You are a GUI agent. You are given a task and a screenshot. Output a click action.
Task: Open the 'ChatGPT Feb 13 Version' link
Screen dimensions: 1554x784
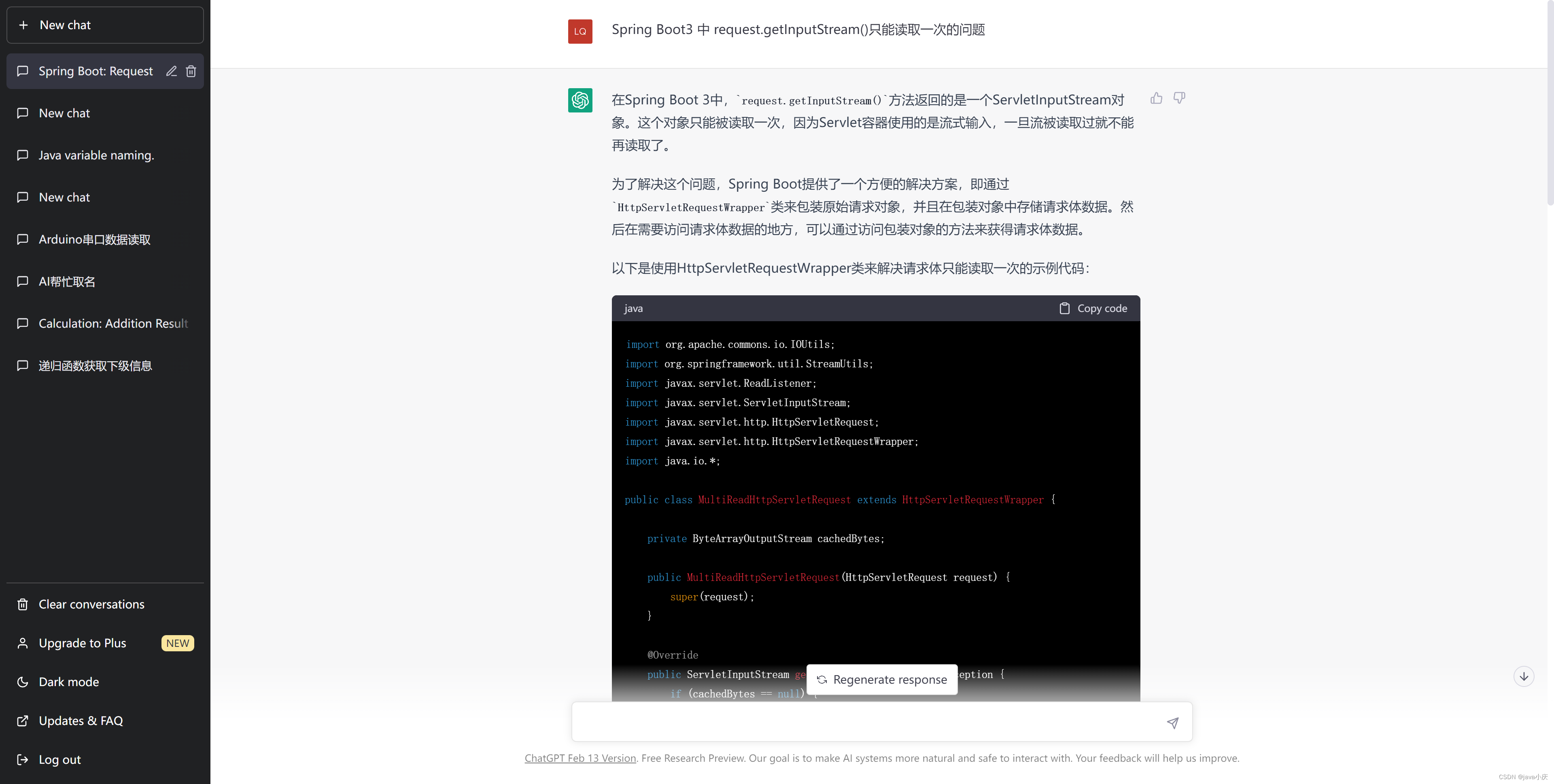580,758
